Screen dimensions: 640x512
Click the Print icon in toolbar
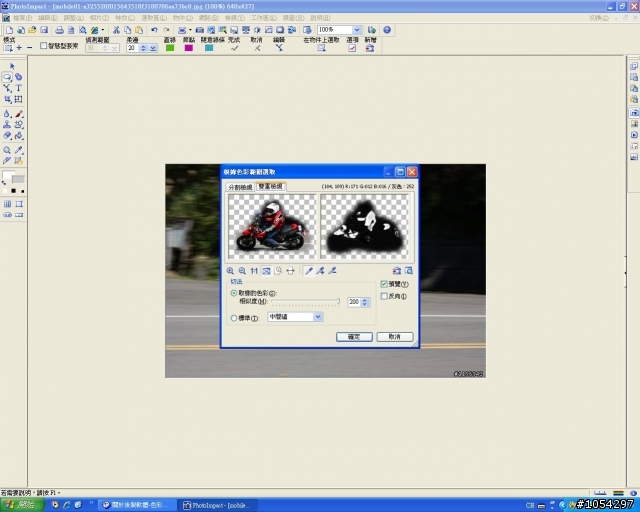pos(59,30)
